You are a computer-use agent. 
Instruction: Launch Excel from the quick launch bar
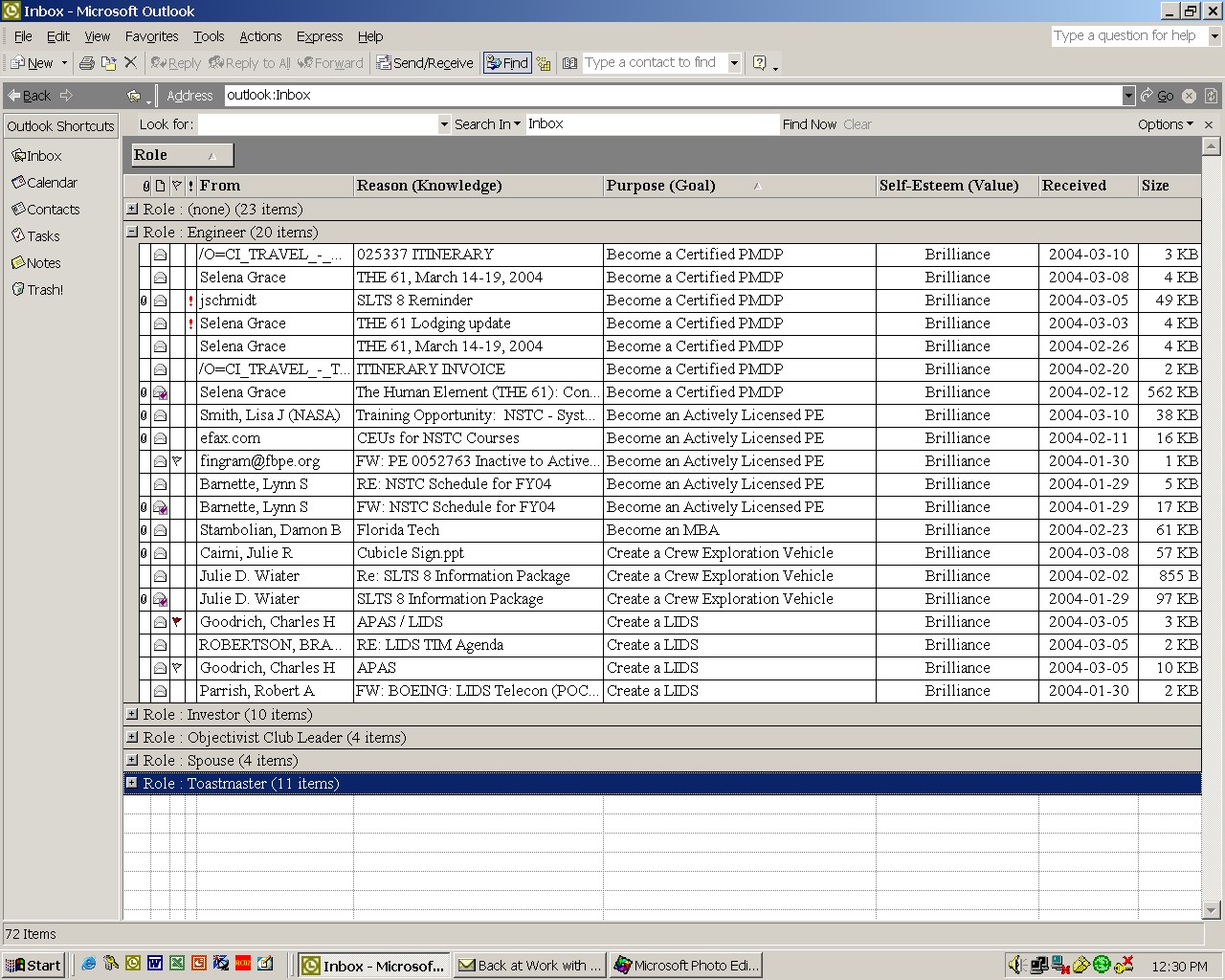coord(177,965)
